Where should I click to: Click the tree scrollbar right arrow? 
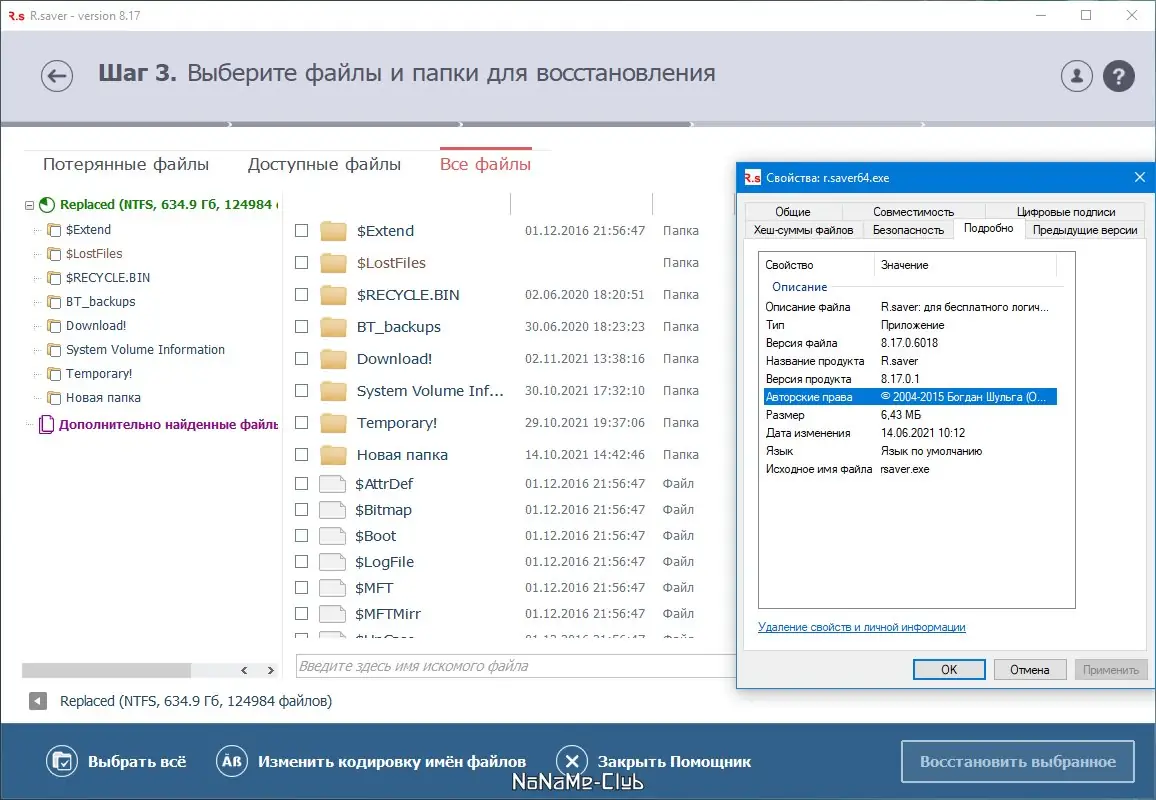(271, 670)
